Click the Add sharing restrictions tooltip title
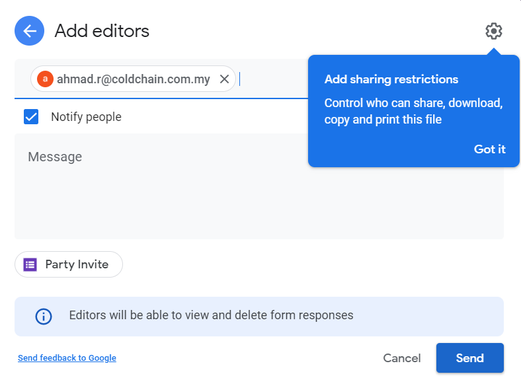The width and height of the screenshot is (521, 382). 391,79
